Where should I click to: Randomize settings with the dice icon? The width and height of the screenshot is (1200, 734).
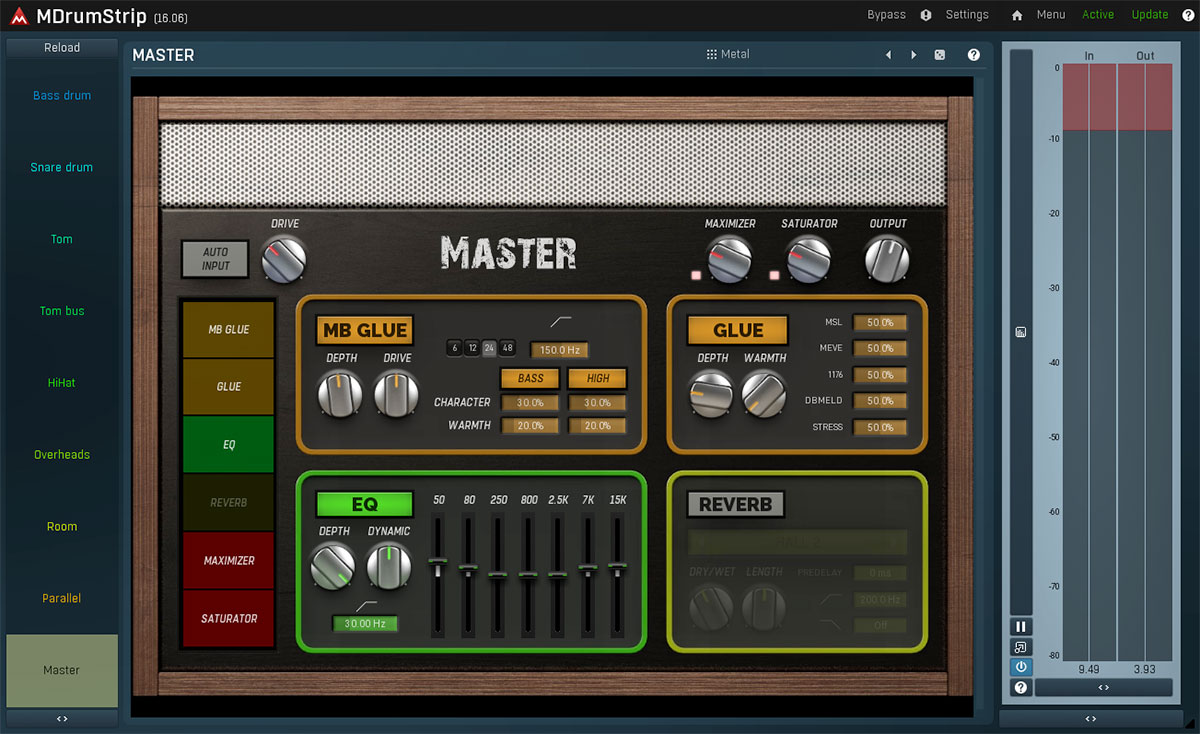click(940, 55)
